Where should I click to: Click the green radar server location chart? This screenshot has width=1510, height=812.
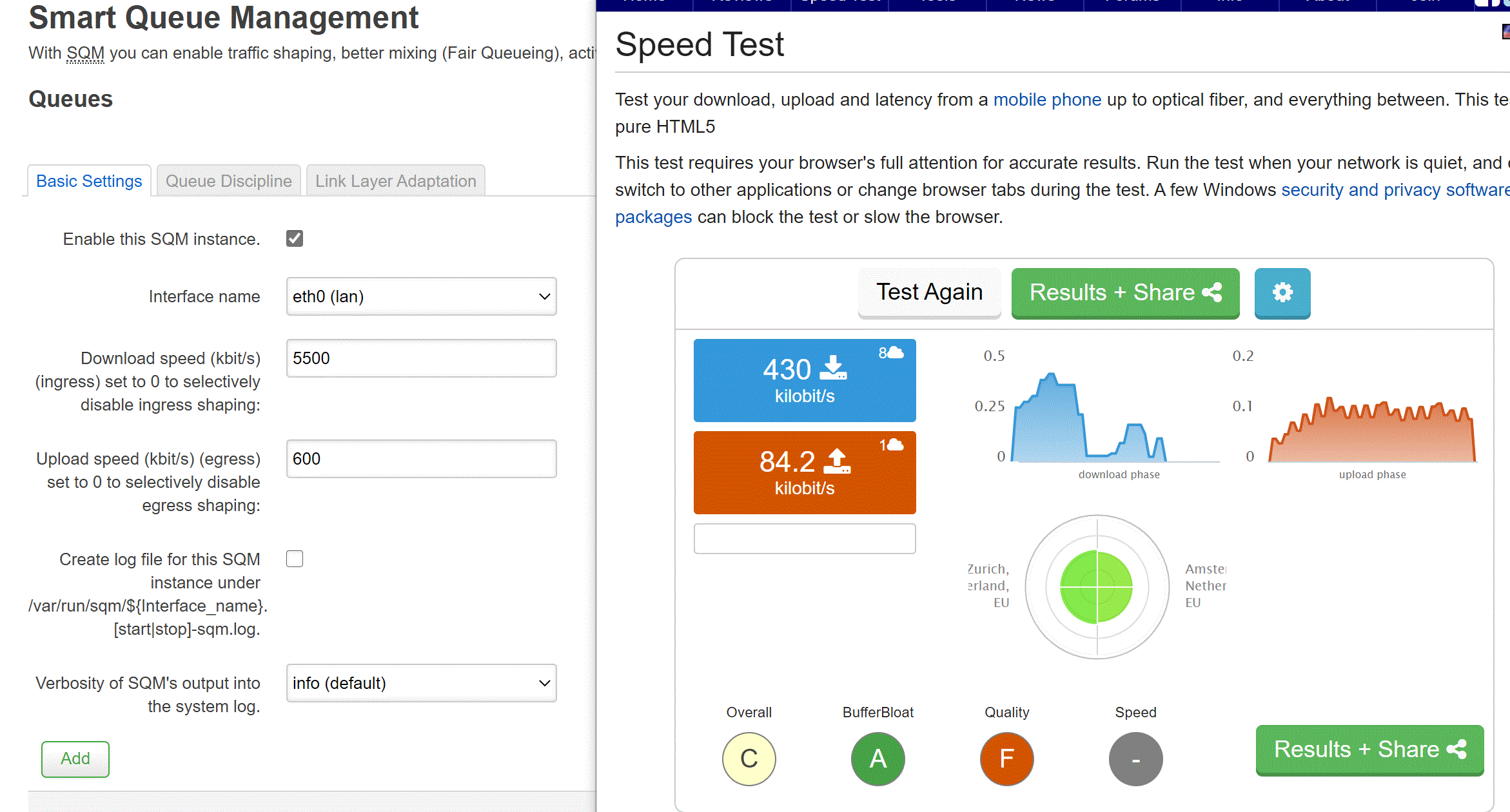pos(1097,586)
